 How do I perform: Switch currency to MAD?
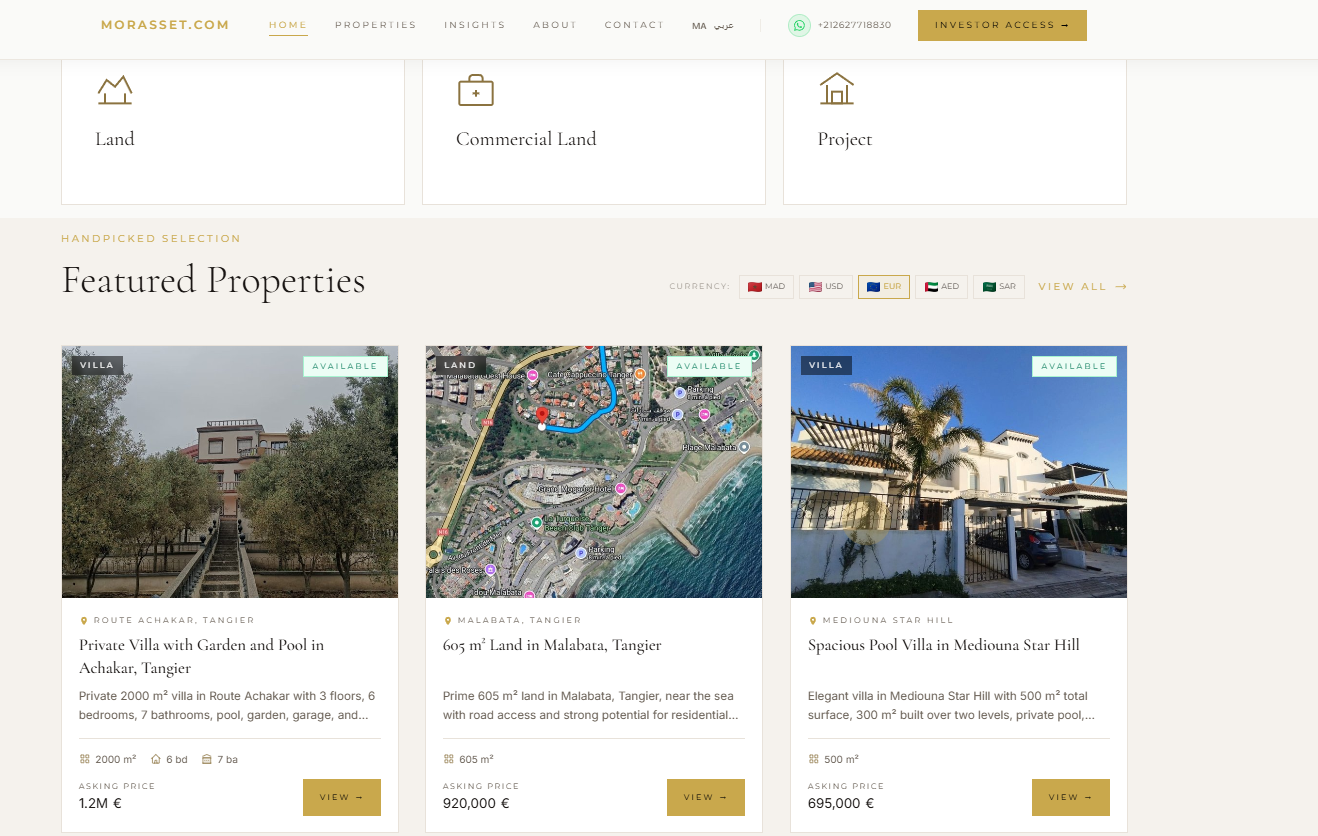767,287
